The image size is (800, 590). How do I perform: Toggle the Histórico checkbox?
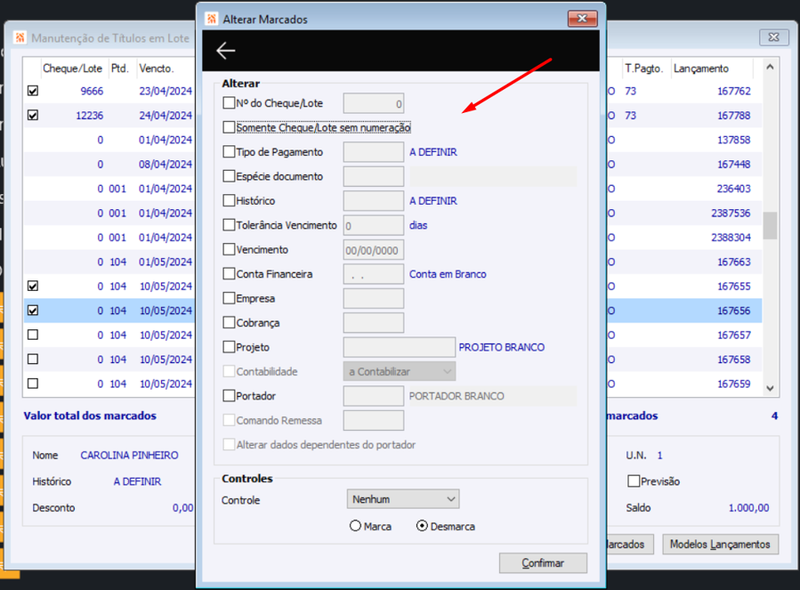pyautogui.click(x=229, y=201)
